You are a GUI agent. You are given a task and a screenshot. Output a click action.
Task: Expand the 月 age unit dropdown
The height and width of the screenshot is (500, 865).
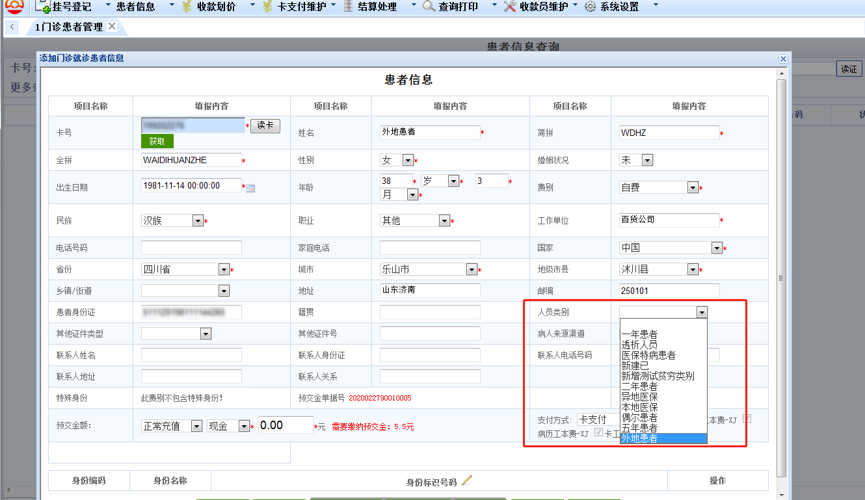412,195
